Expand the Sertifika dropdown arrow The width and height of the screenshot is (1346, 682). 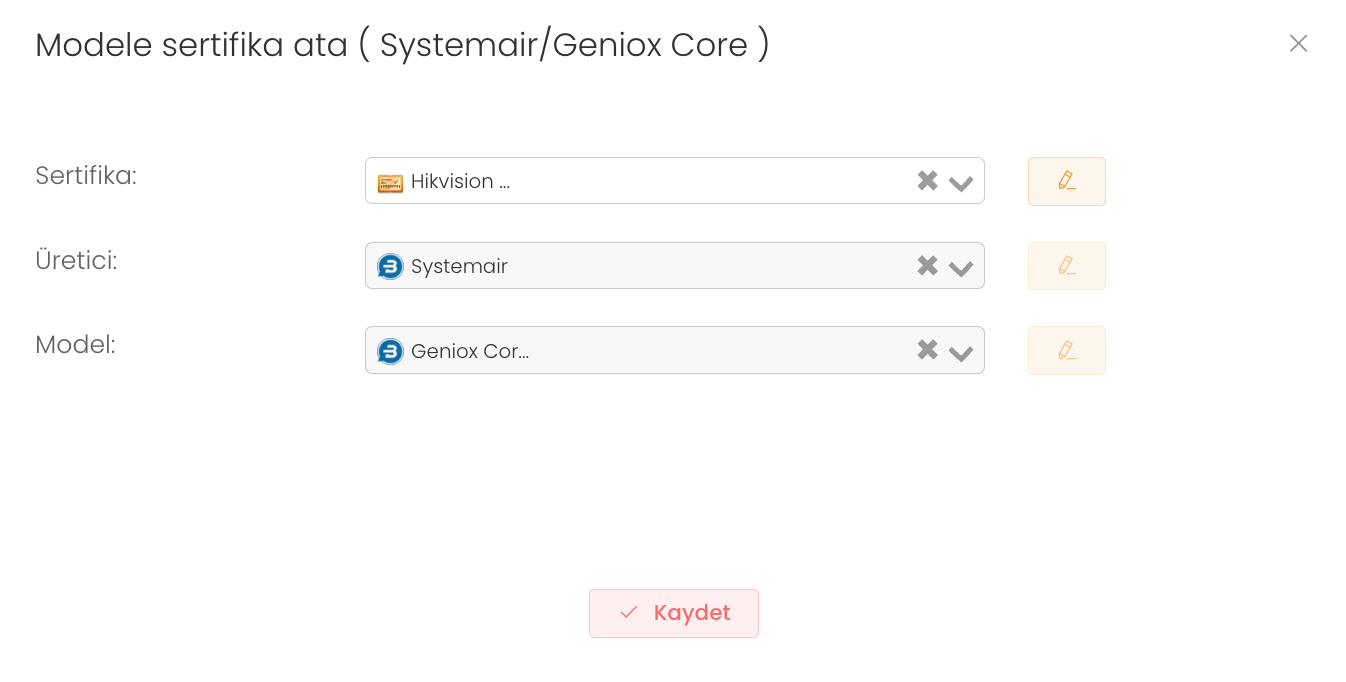[961, 183]
